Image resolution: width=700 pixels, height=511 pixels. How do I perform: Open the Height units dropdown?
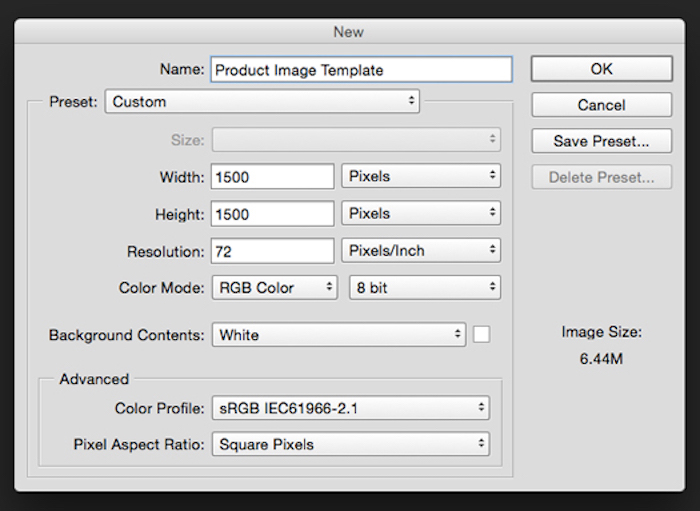[x=421, y=214]
